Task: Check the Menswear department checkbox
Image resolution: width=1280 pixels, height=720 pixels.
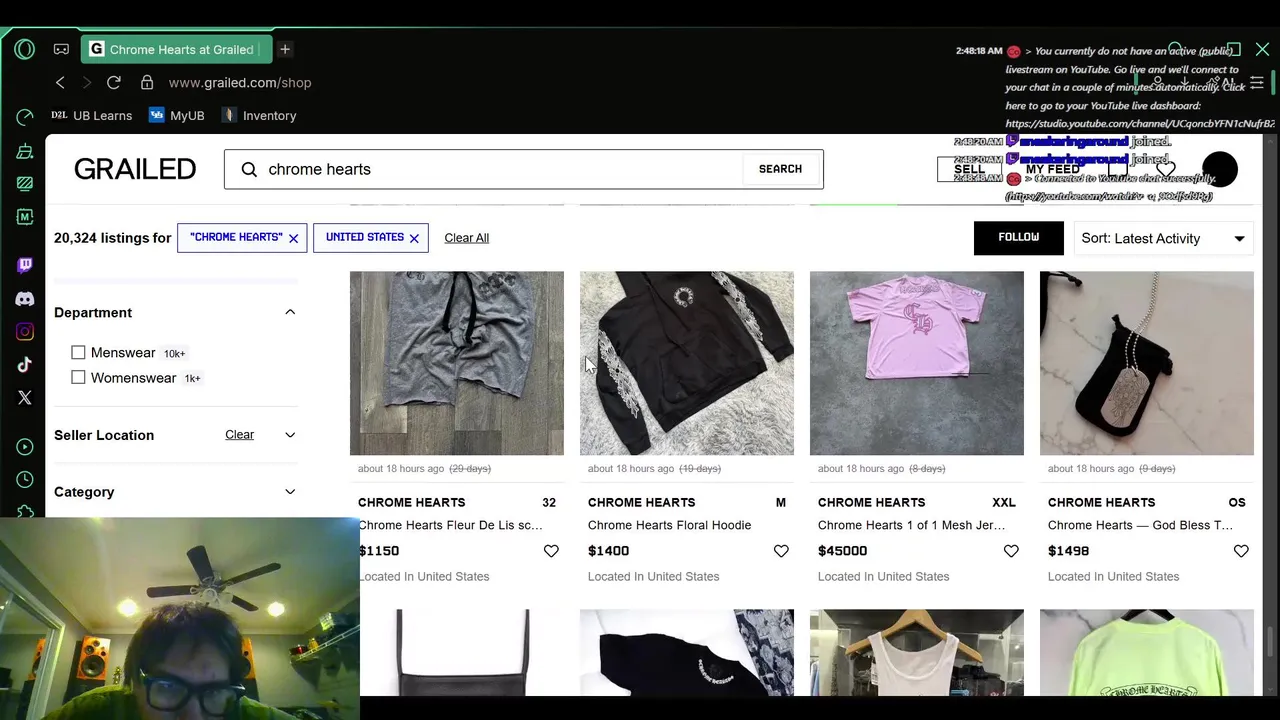Action: [x=78, y=352]
